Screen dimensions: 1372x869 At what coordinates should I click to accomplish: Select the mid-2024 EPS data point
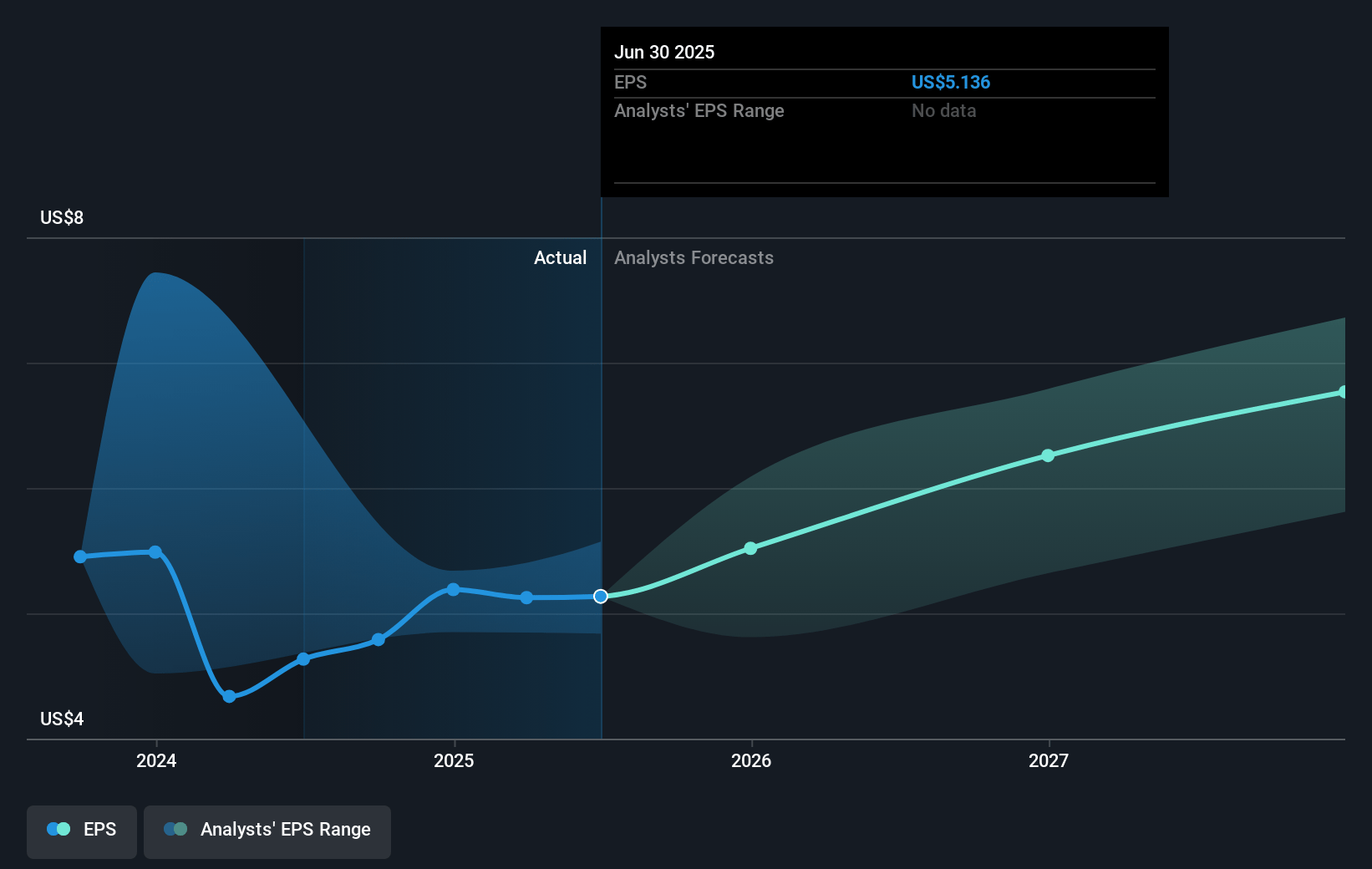pos(303,659)
